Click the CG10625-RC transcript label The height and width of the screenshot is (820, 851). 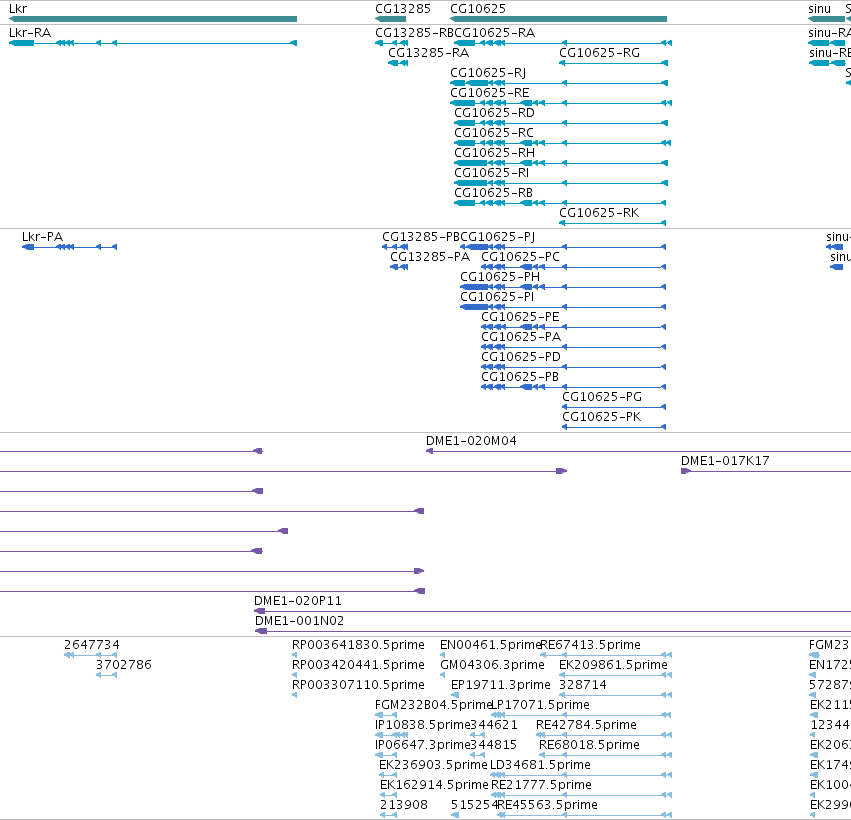tap(494, 133)
